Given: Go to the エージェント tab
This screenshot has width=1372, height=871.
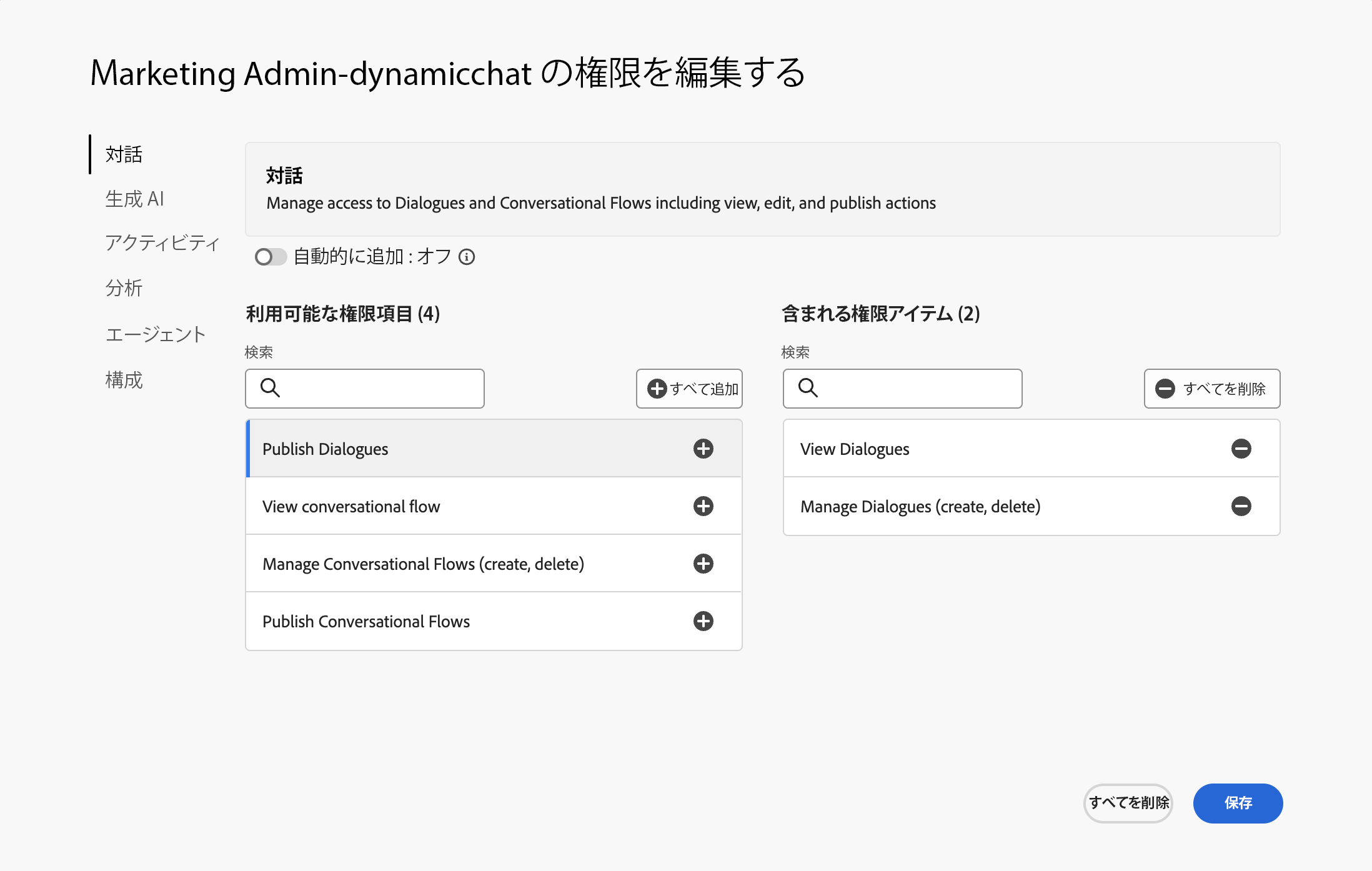Looking at the screenshot, I should 155,334.
